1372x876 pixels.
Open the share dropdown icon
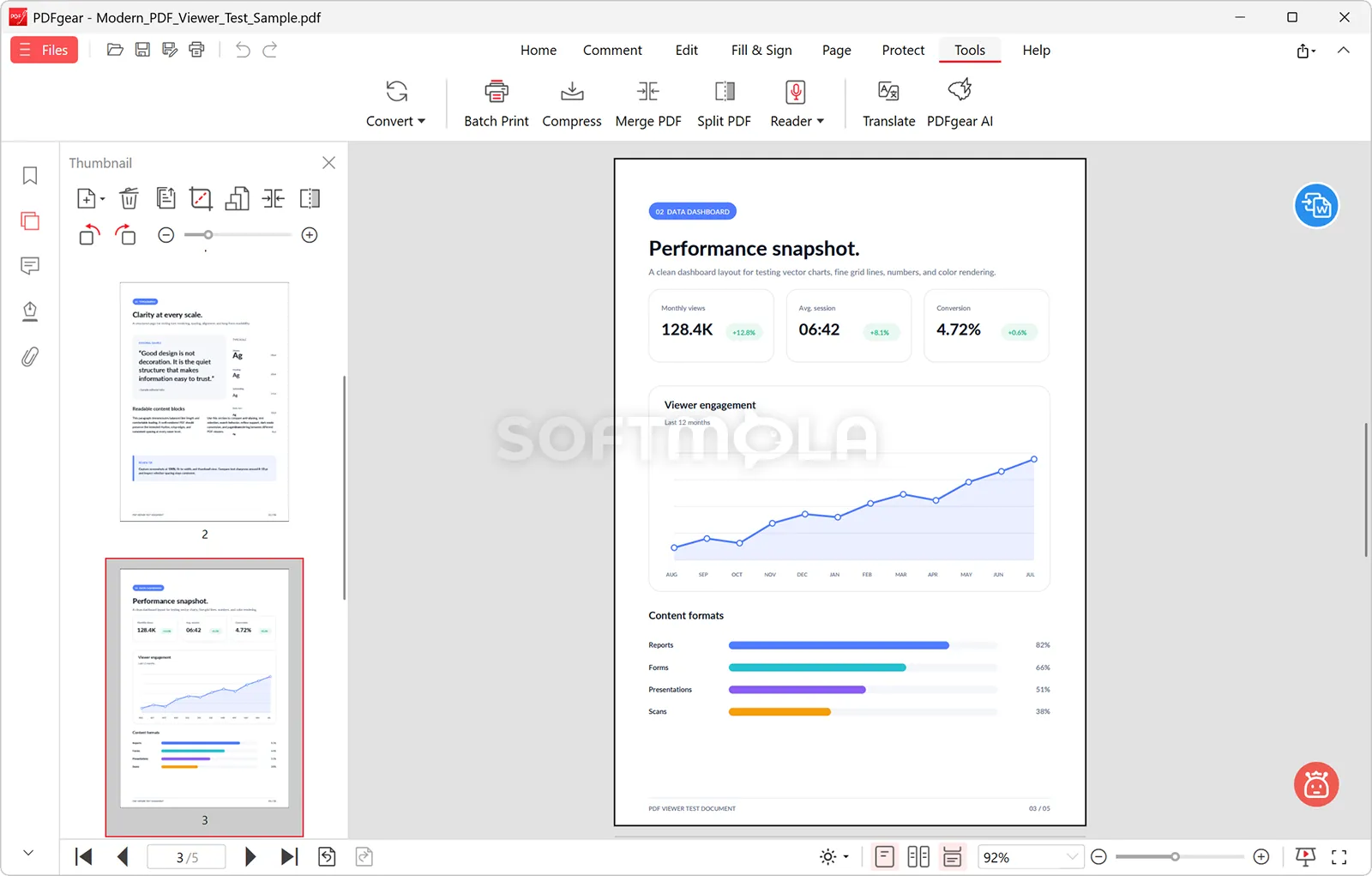click(x=1306, y=51)
